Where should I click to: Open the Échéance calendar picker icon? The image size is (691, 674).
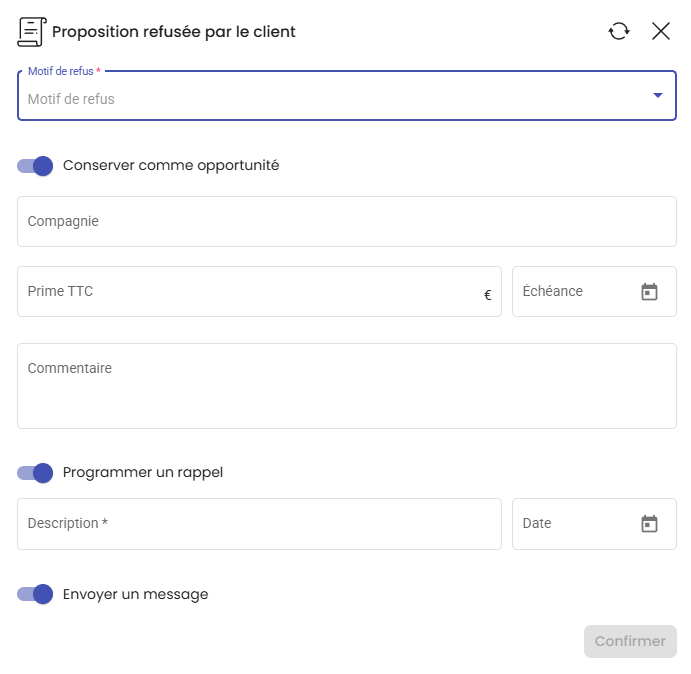point(649,292)
